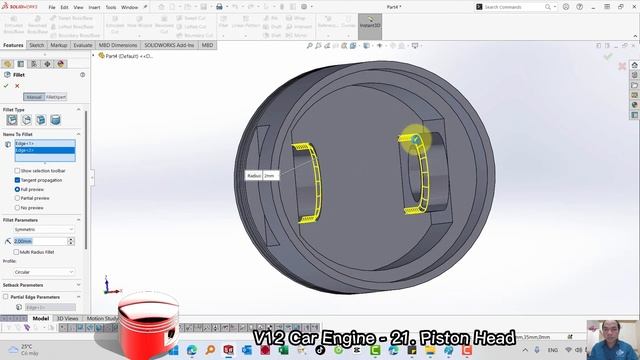Screen dimensions: 640x360
Task: Open the Circular profile dropdown
Action: (44, 272)
